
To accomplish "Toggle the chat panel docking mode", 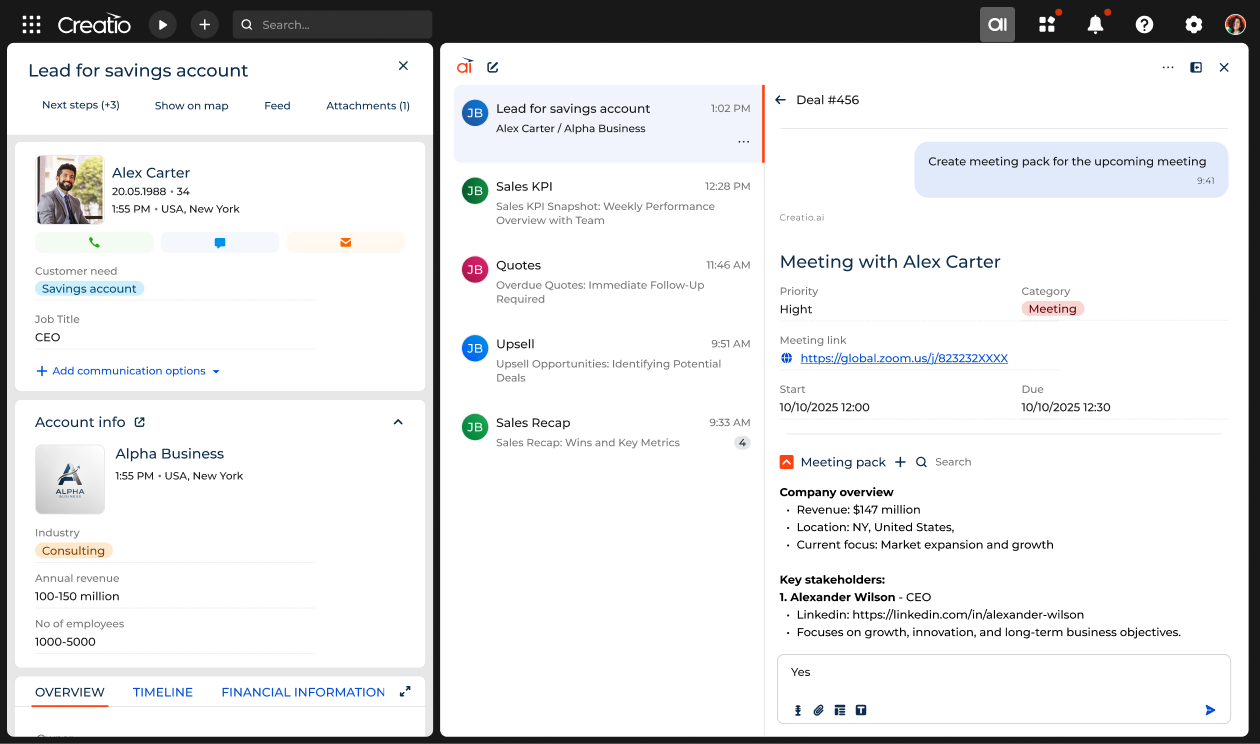I will pos(1196,67).
